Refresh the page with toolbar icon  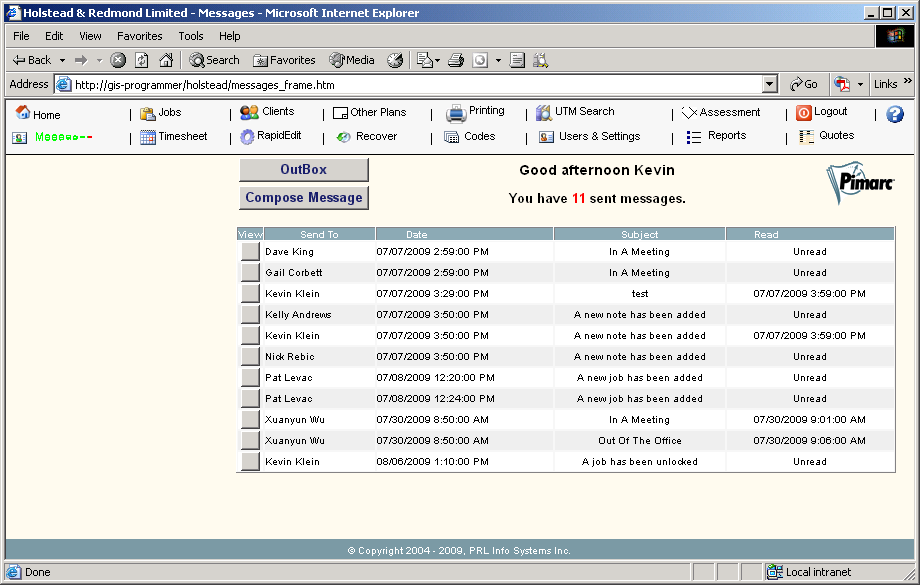tap(141, 60)
